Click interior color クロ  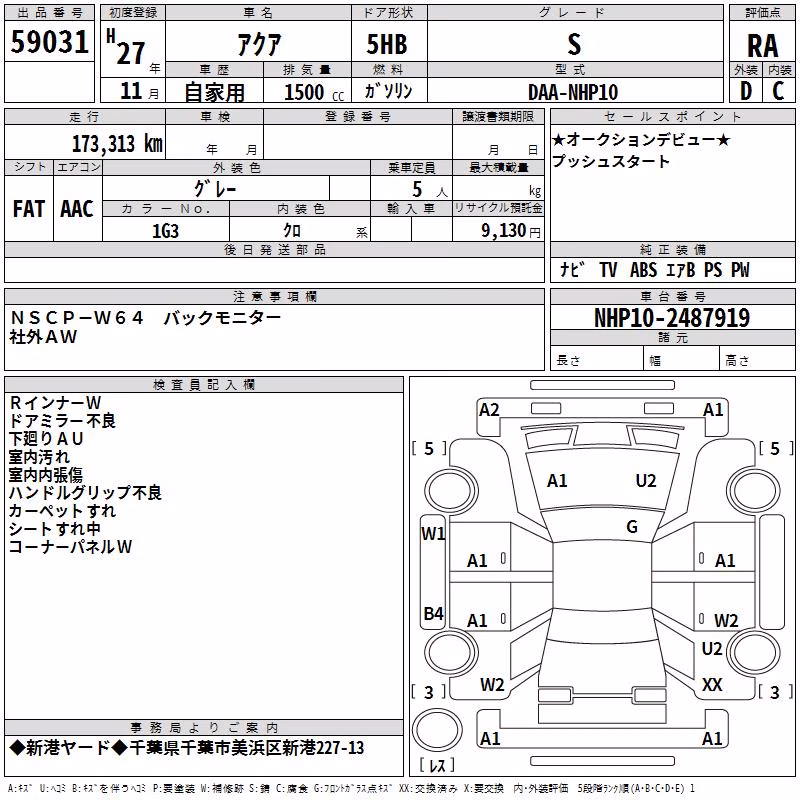(292, 231)
